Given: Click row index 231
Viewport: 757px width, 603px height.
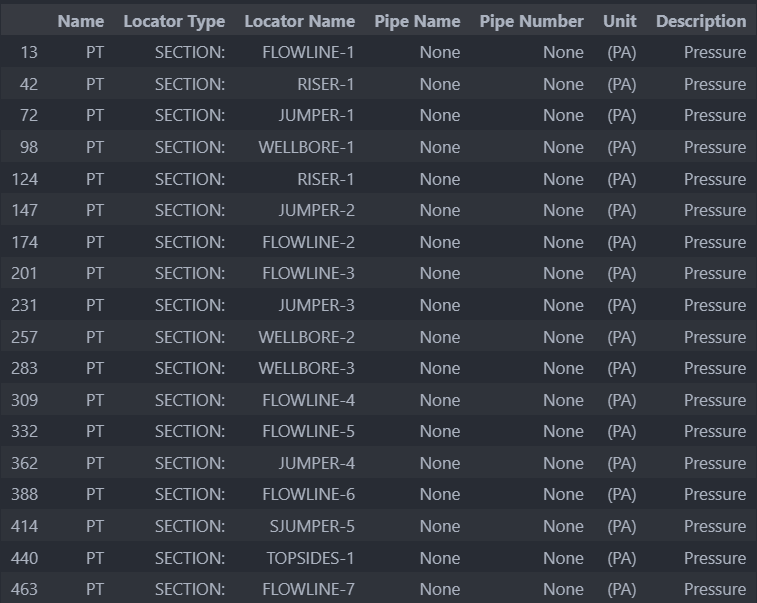Looking at the screenshot, I should [x=24, y=305].
